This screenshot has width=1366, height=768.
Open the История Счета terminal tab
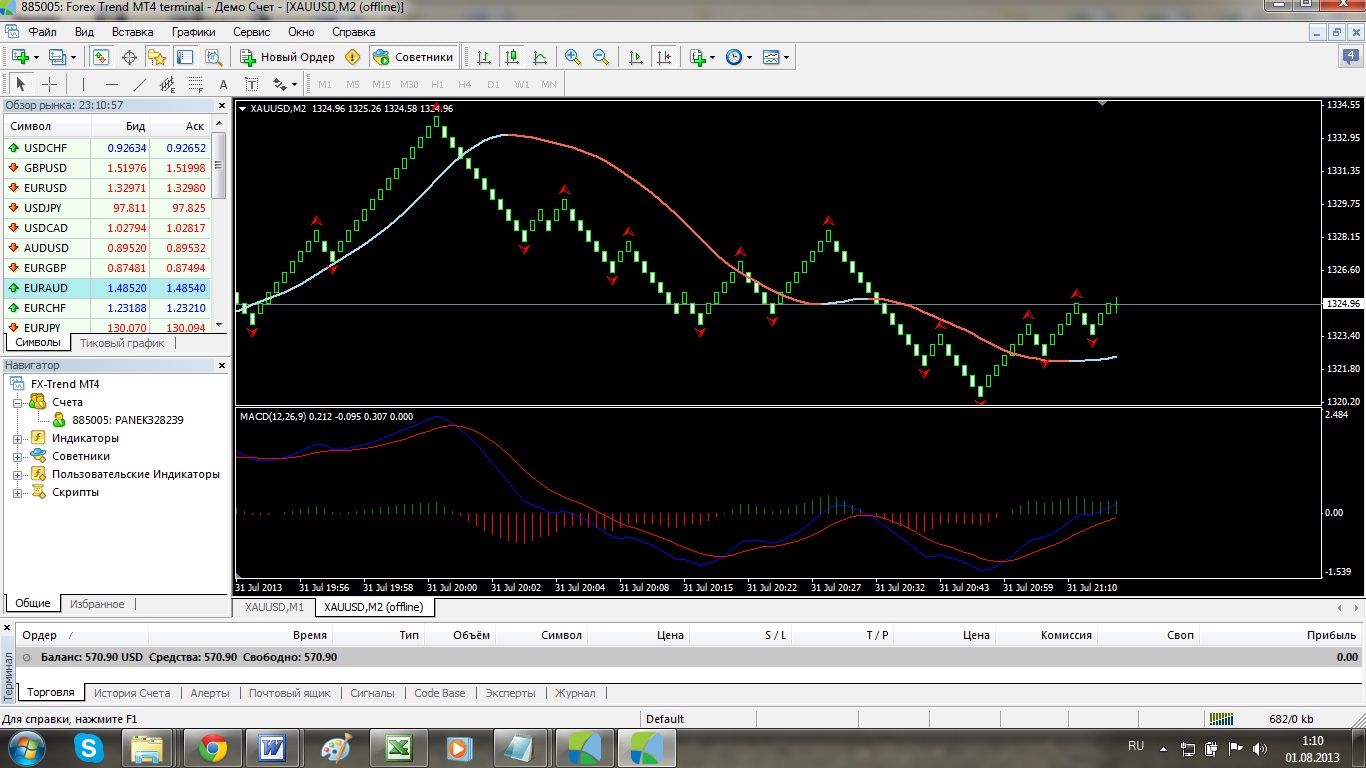[x=132, y=693]
